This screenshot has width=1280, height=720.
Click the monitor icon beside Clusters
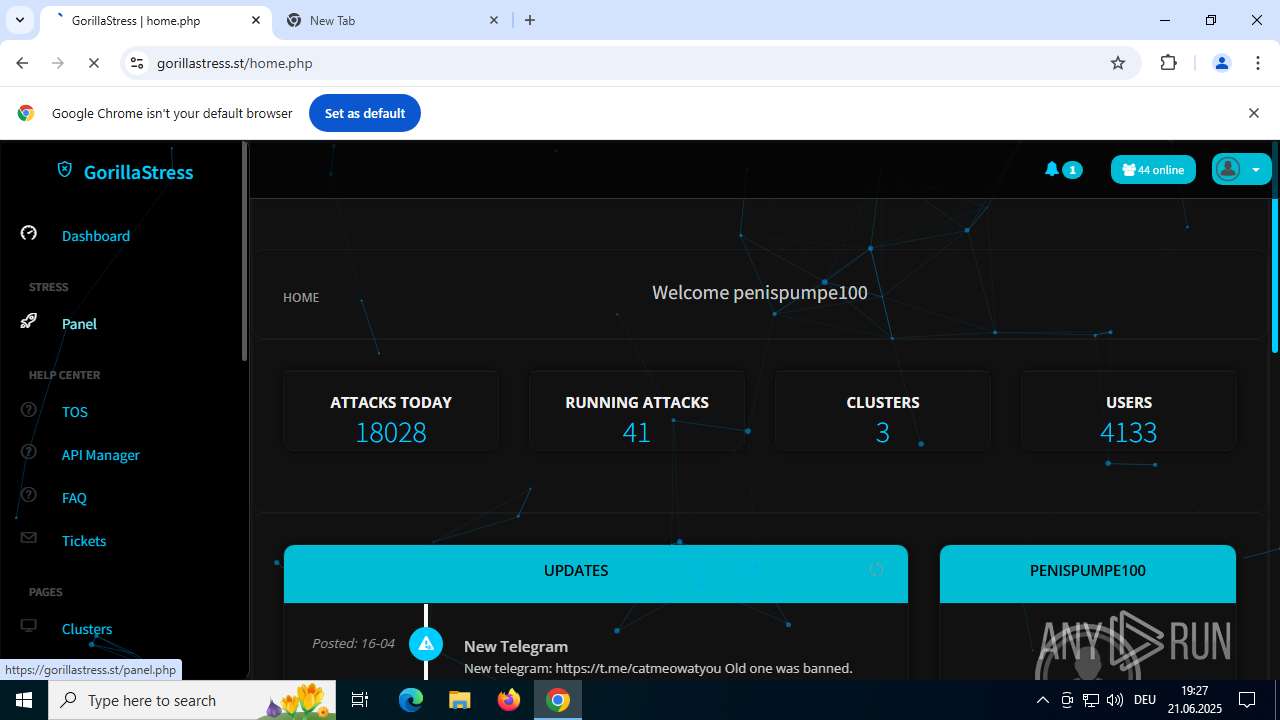click(29, 626)
